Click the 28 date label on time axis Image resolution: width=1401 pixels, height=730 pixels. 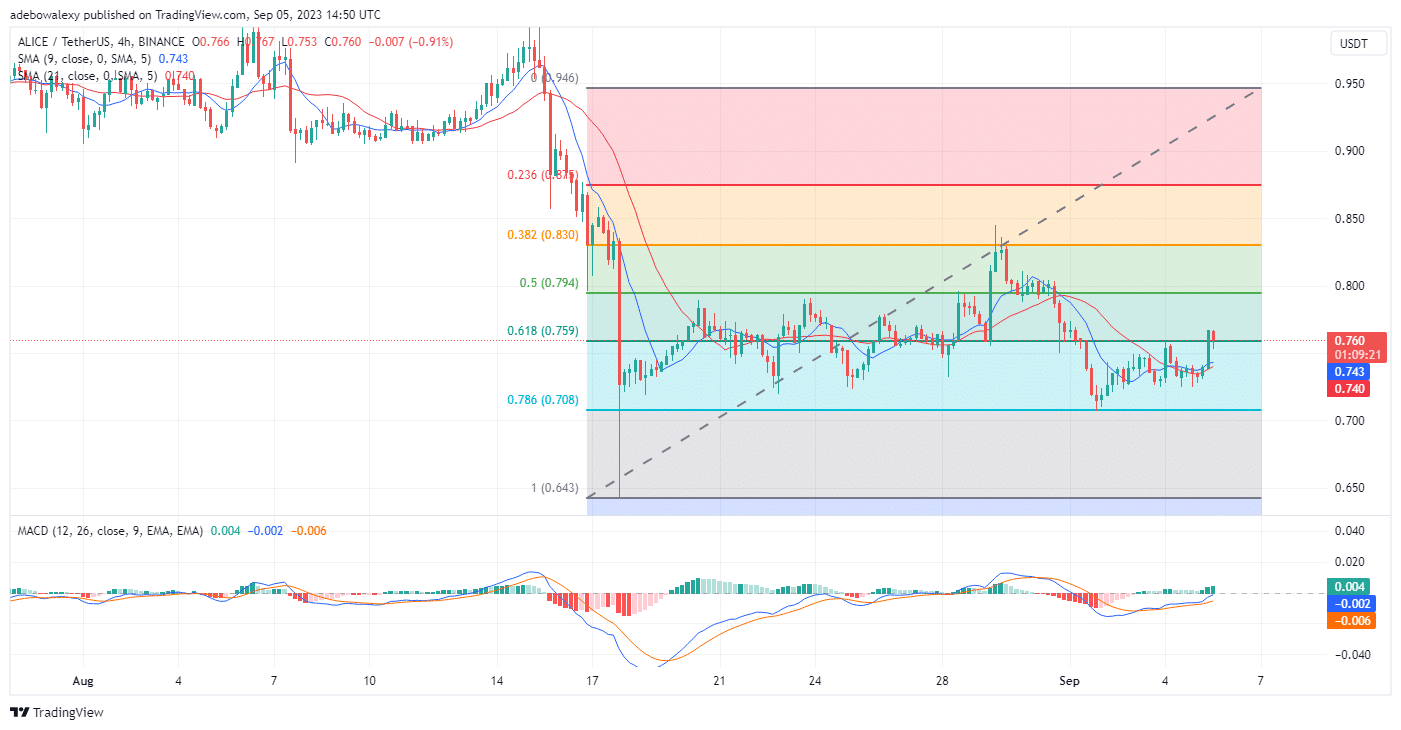[x=942, y=681]
